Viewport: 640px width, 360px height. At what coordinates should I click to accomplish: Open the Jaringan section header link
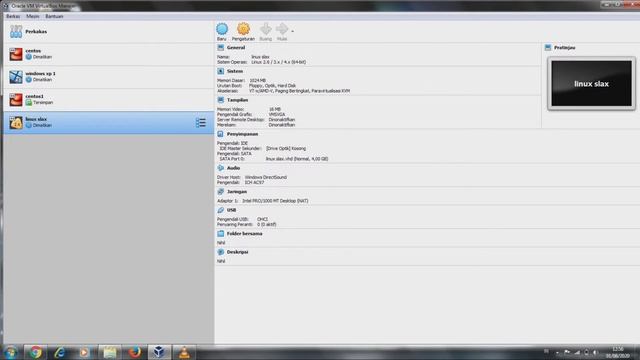(x=237, y=191)
